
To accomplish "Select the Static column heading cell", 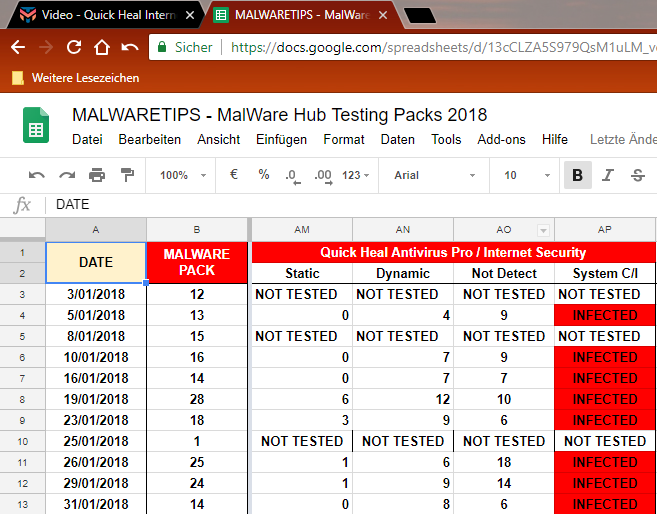I will coord(302,274).
